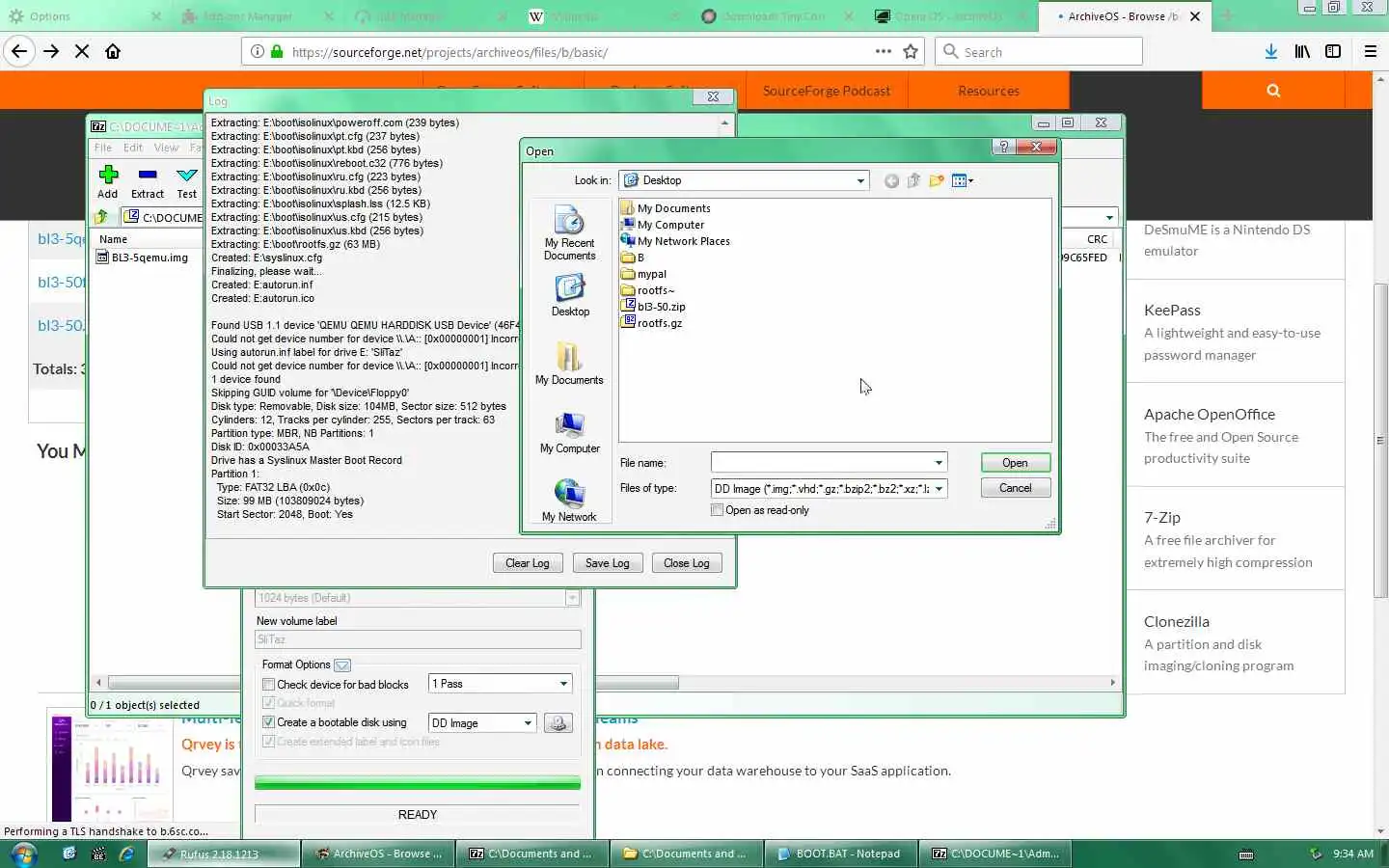This screenshot has width=1389, height=868.
Task: Go to the Firefox home page
Action: tap(113, 51)
